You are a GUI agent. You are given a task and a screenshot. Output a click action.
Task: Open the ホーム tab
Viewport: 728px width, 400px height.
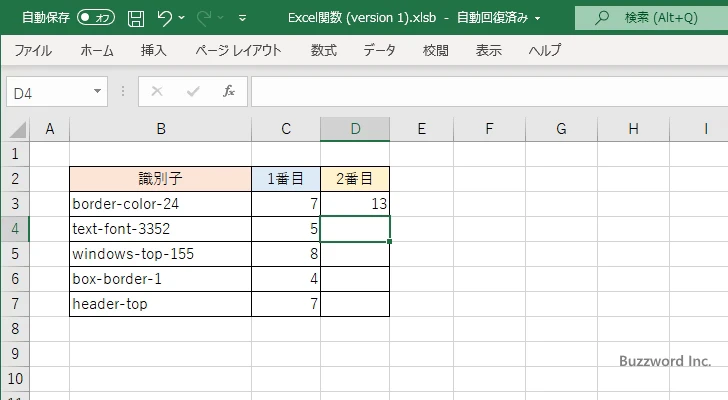97,50
